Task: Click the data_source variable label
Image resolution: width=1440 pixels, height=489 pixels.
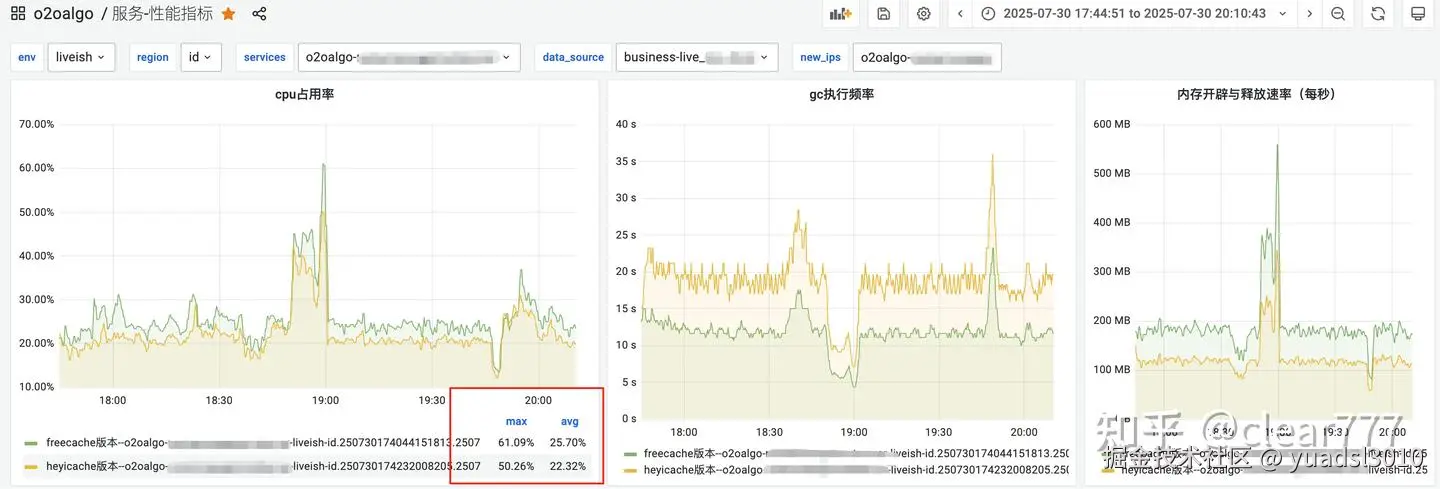Action: [573, 57]
